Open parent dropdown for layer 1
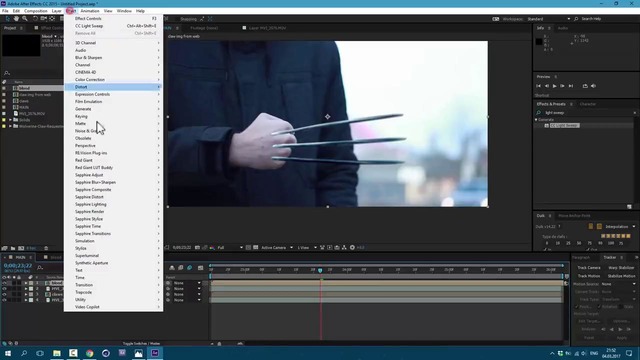Image resolution: width=640 pixels, height=360 pixels. pyautogui.click(x=187, y=283)
